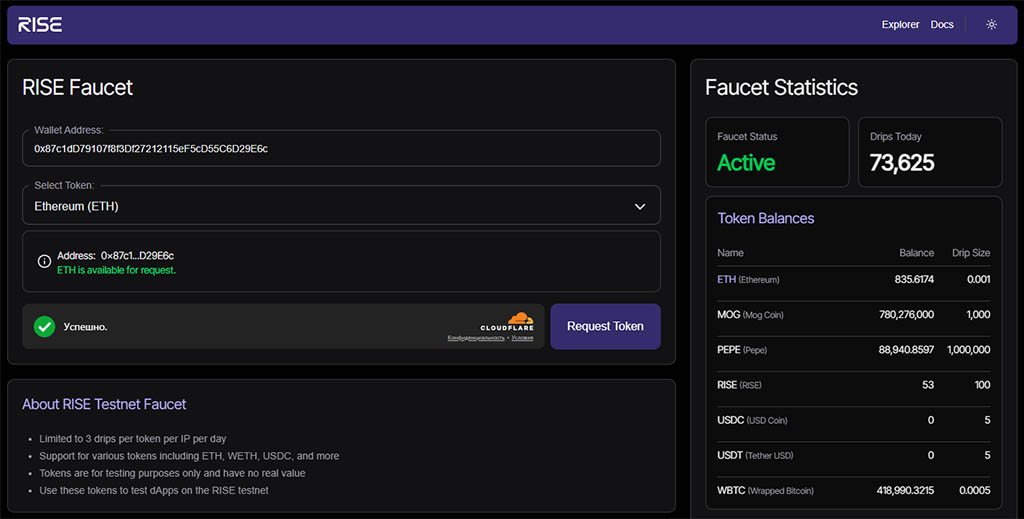Click the truncated address 0x87c1...D29E6c

(137, 256)
